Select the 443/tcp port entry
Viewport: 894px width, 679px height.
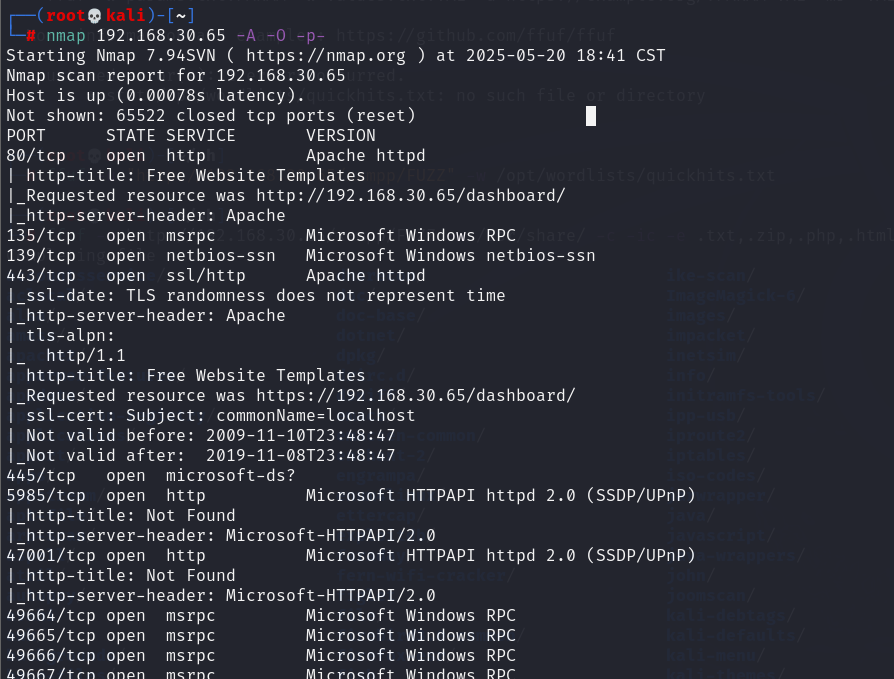pyautogui.click(x=41, y=276)
